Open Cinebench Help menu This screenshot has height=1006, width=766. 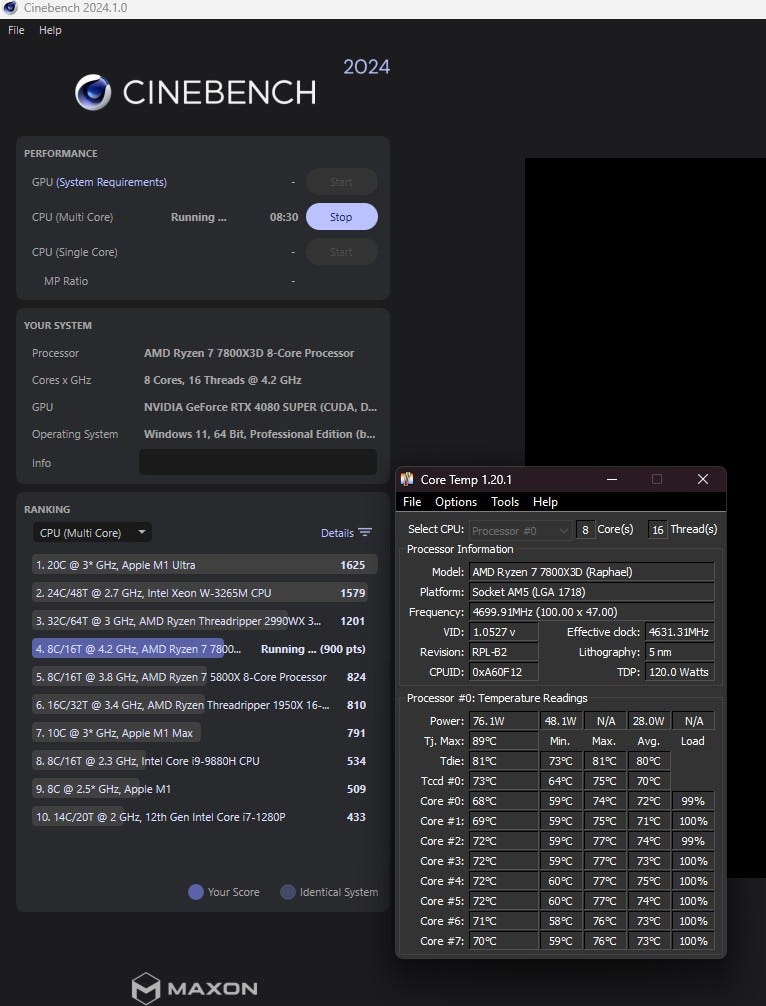pos(50,30)
